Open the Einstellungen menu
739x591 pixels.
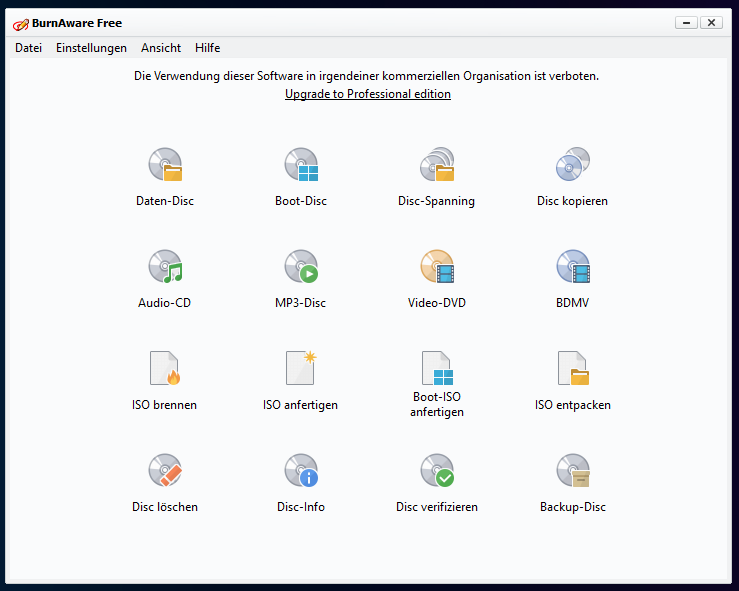coord(91,48)
